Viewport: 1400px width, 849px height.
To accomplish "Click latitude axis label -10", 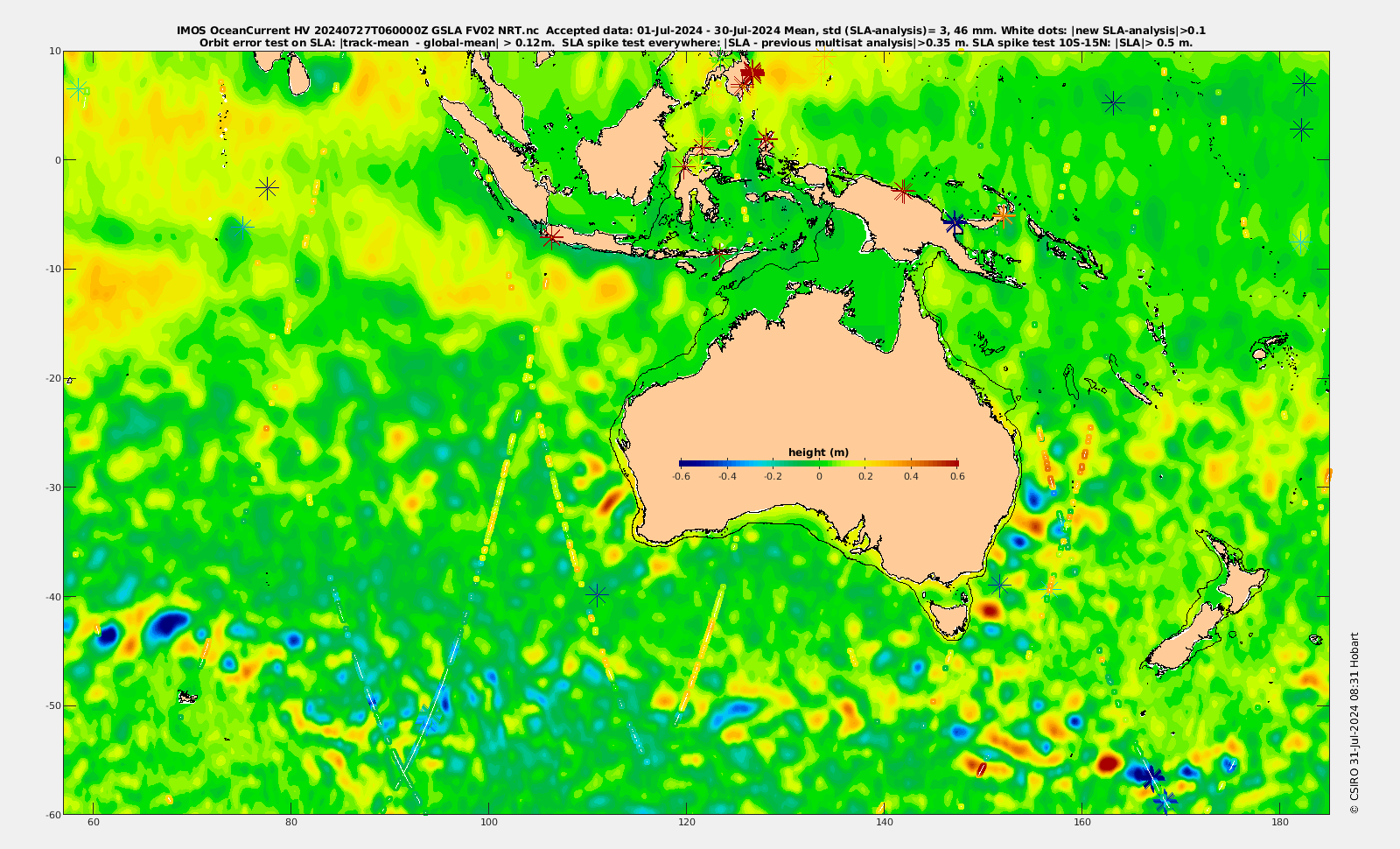I will (x=52, y=269).
